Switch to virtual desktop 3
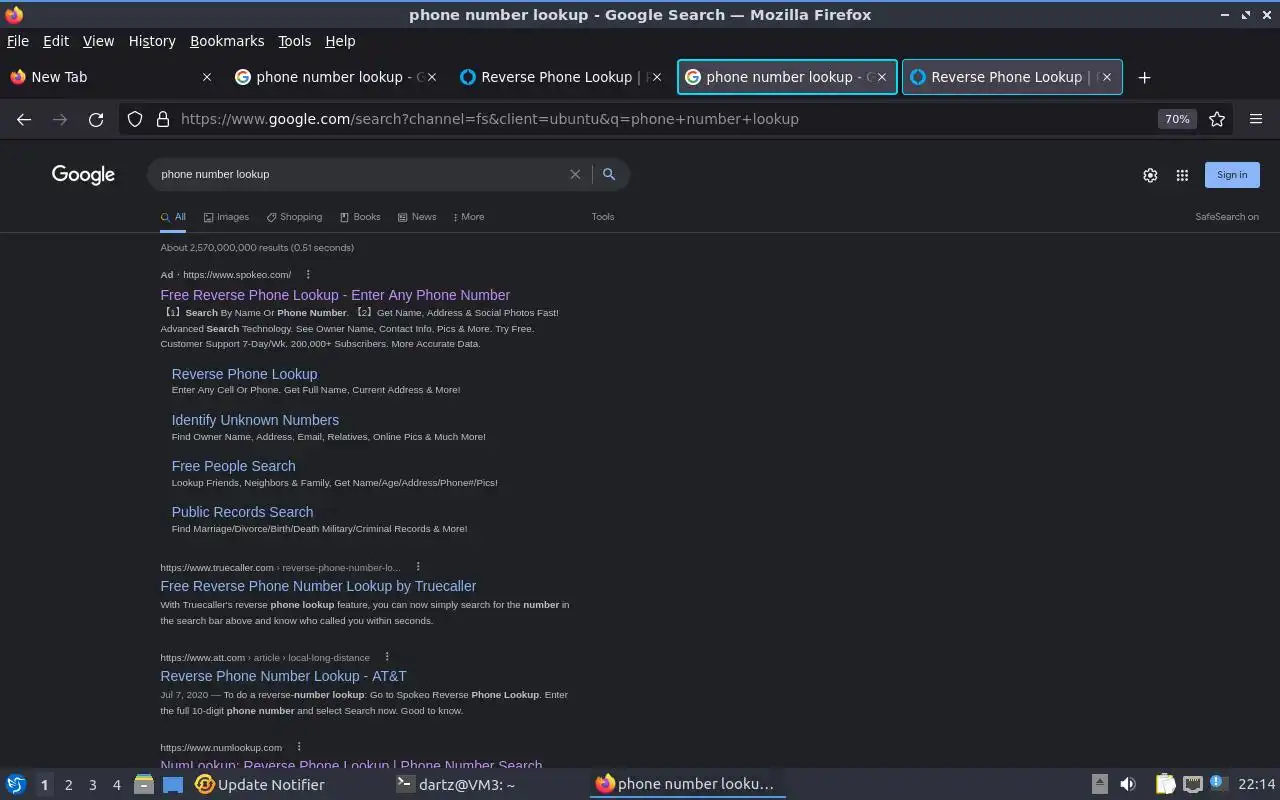This screenshot has width=1280, height=800. [x=92, y=785]
